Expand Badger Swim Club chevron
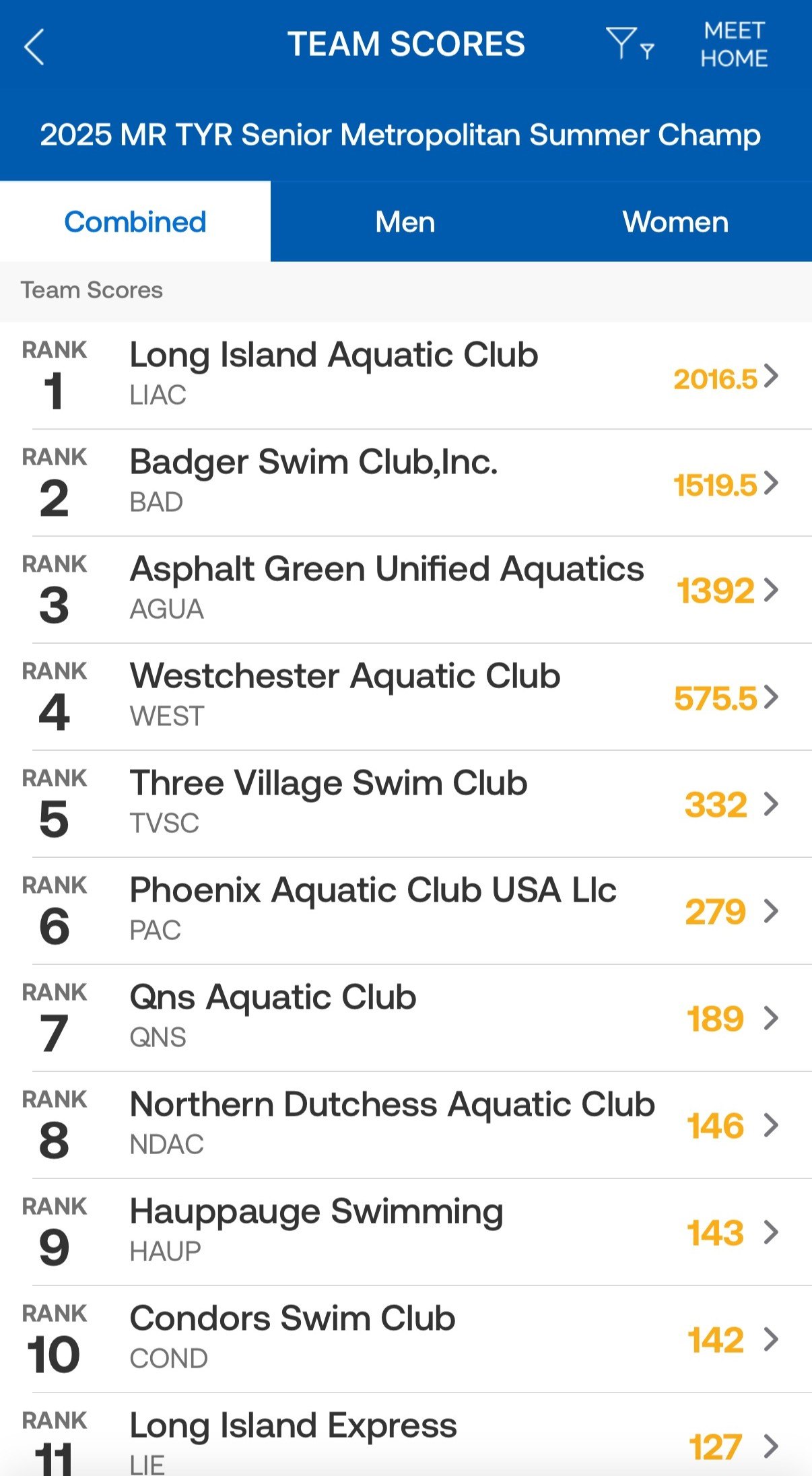This screenshot has width=812, height=1476. point(772,483)
